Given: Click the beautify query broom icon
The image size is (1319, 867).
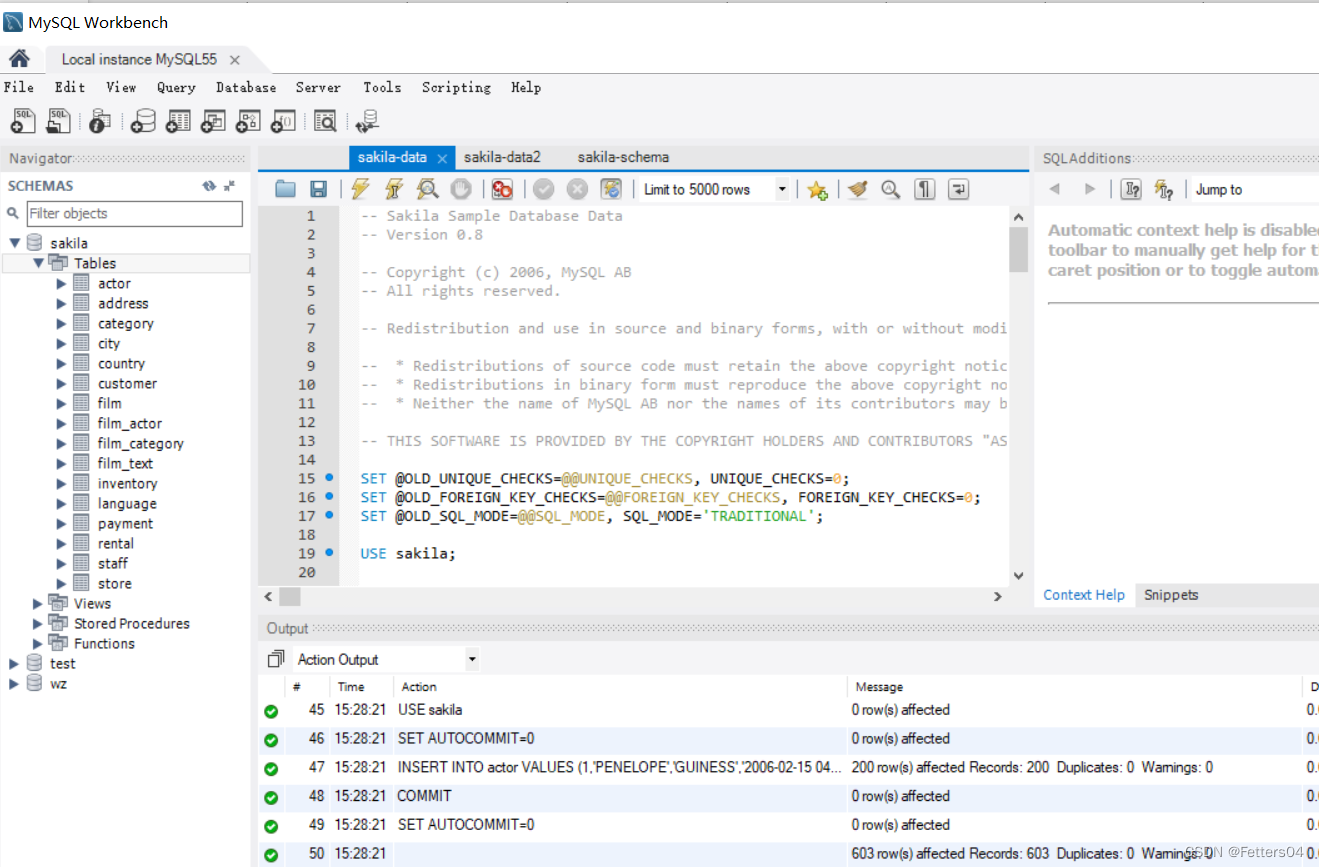Looking at the screenshot, I should tap(857, 189).
